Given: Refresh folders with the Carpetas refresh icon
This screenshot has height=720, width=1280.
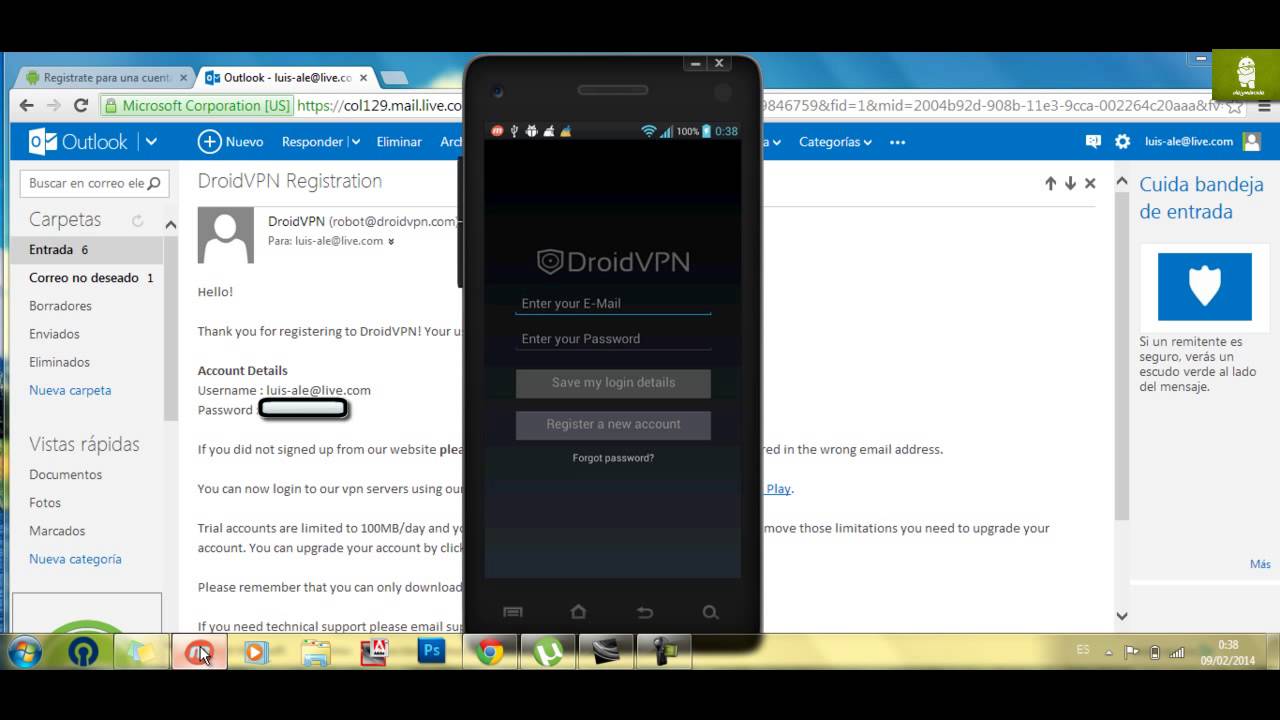Looking at the screenshot, I should pos(137,220).
